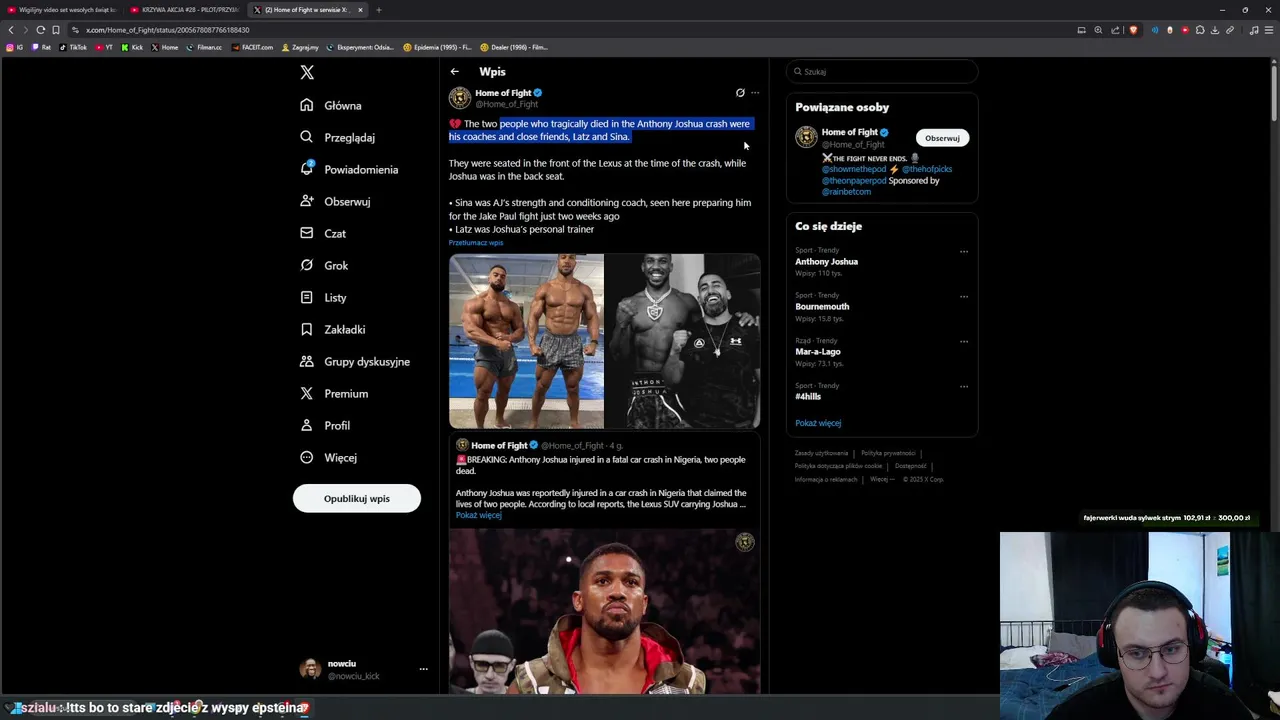Switch to the KRZYWA AKCJA #28 tab
The height and width of the screenshot is (720, 1280).
[x=185, y=10]
